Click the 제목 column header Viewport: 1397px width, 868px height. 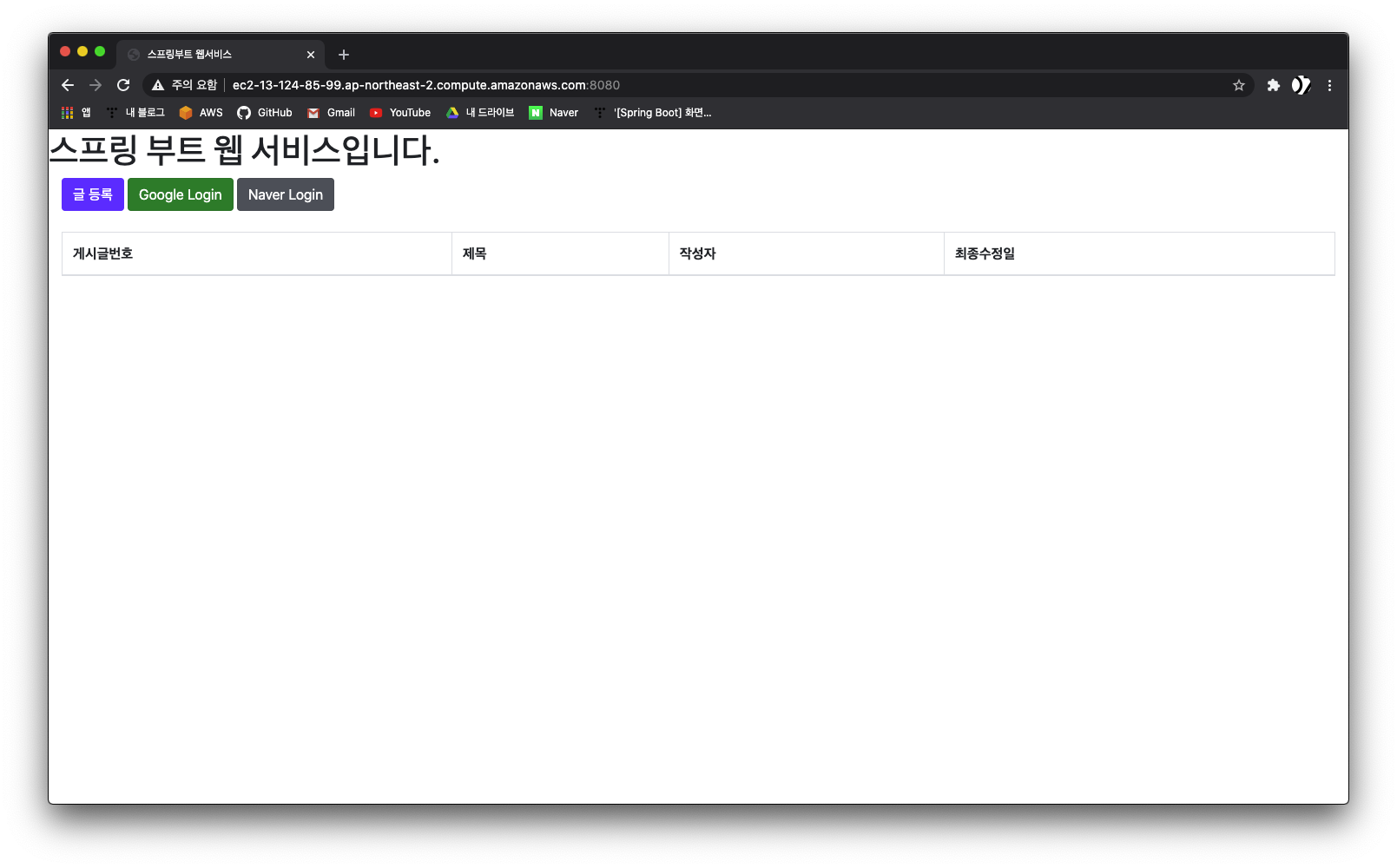coord(561,253)
